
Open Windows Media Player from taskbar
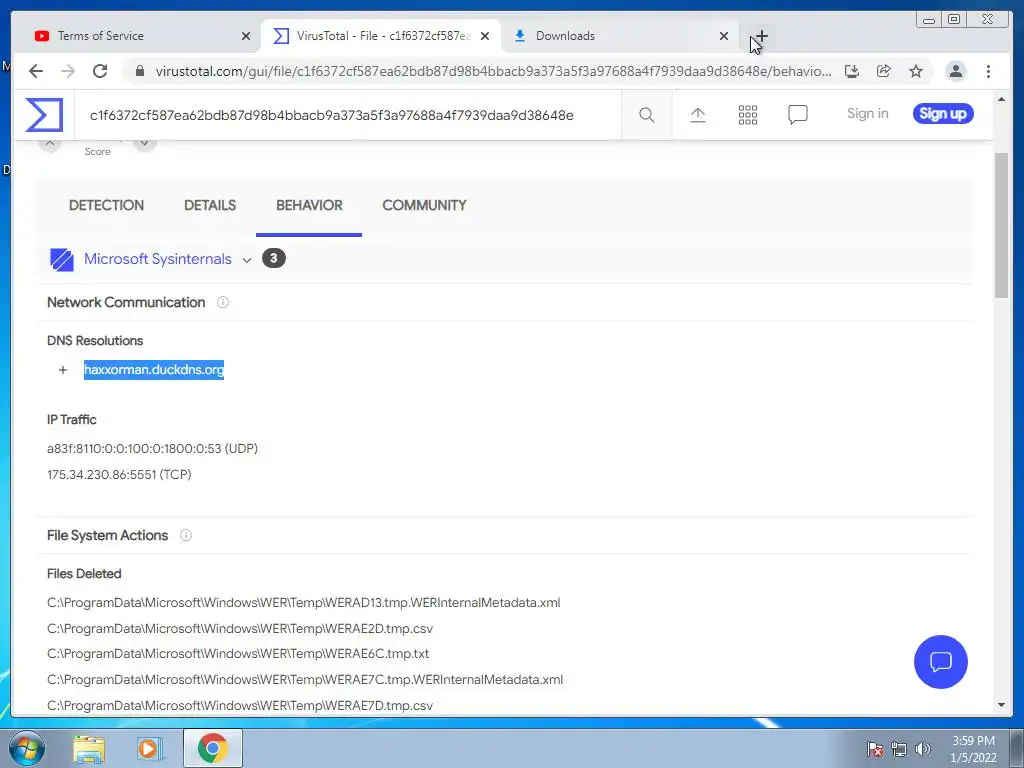150,749
